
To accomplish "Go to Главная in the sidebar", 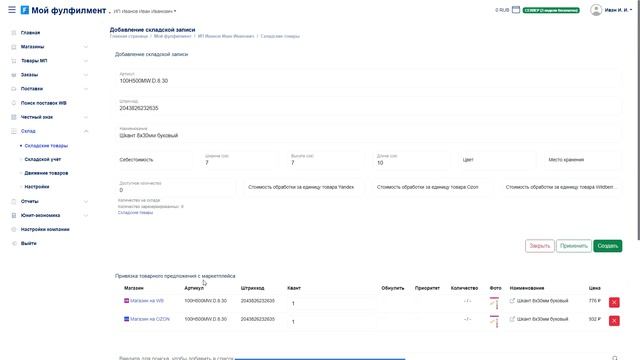I will pos(31,33).
